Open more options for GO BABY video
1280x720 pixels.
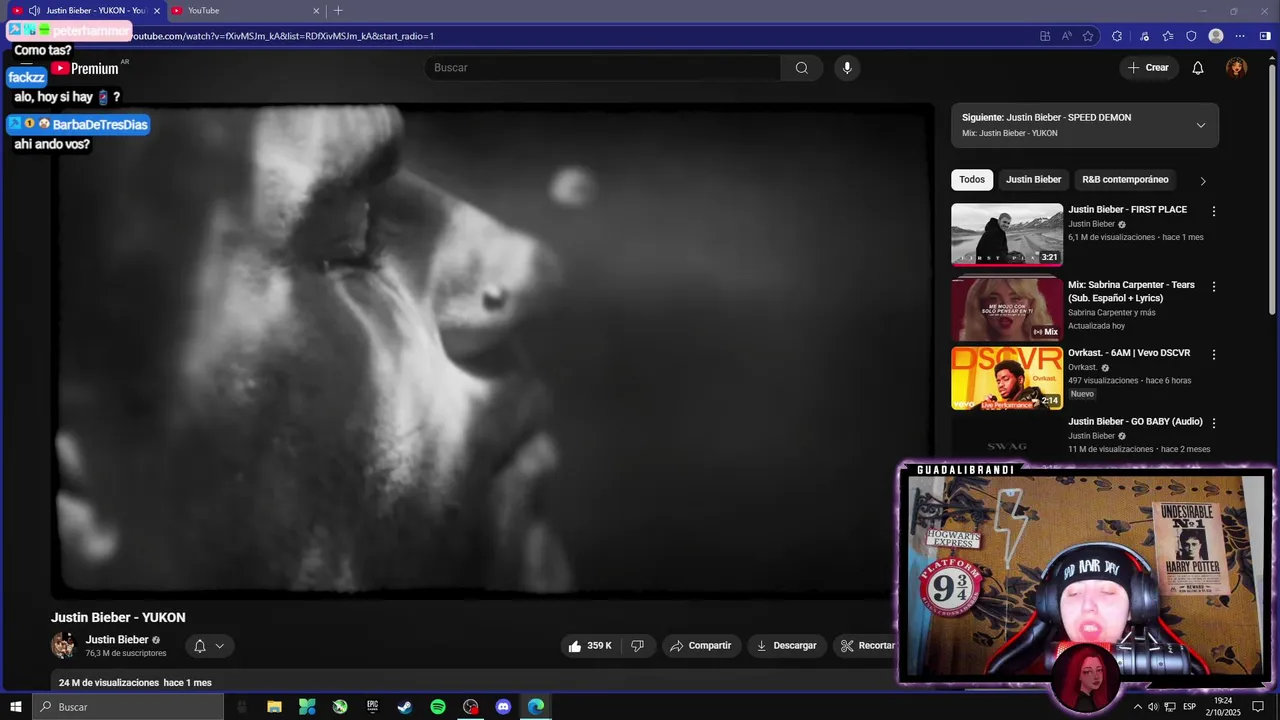(x=1214, y=423)
